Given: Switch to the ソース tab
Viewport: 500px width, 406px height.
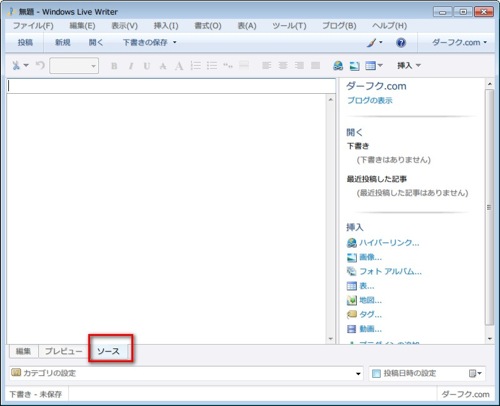Looking at the screenshot, I should click(x=109, y=351).
